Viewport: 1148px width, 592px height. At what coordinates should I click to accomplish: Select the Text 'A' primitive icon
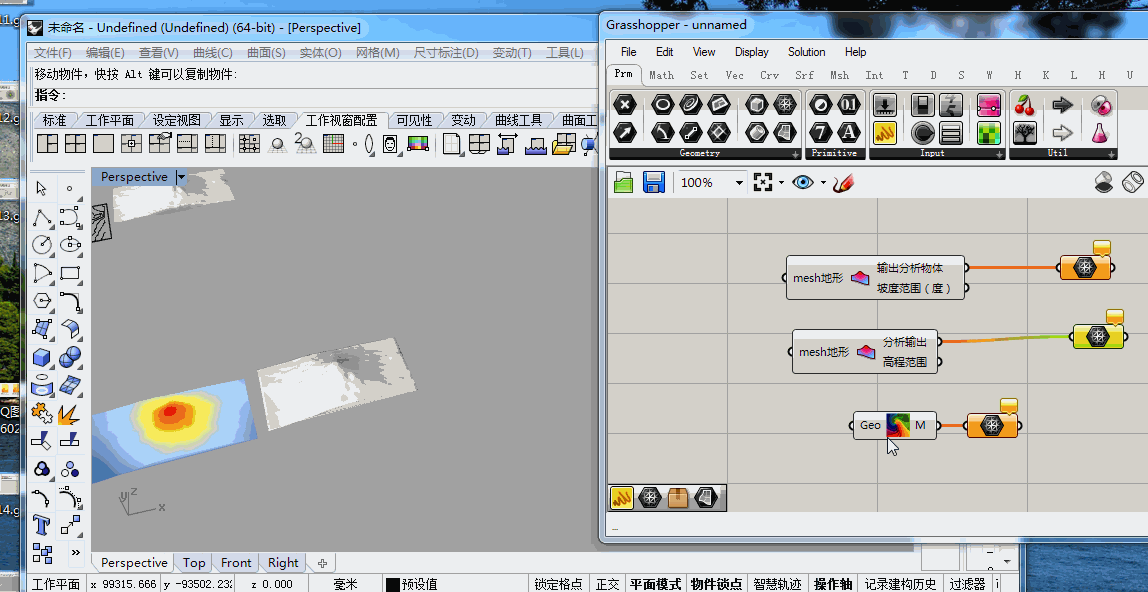[x=848, y=132]
